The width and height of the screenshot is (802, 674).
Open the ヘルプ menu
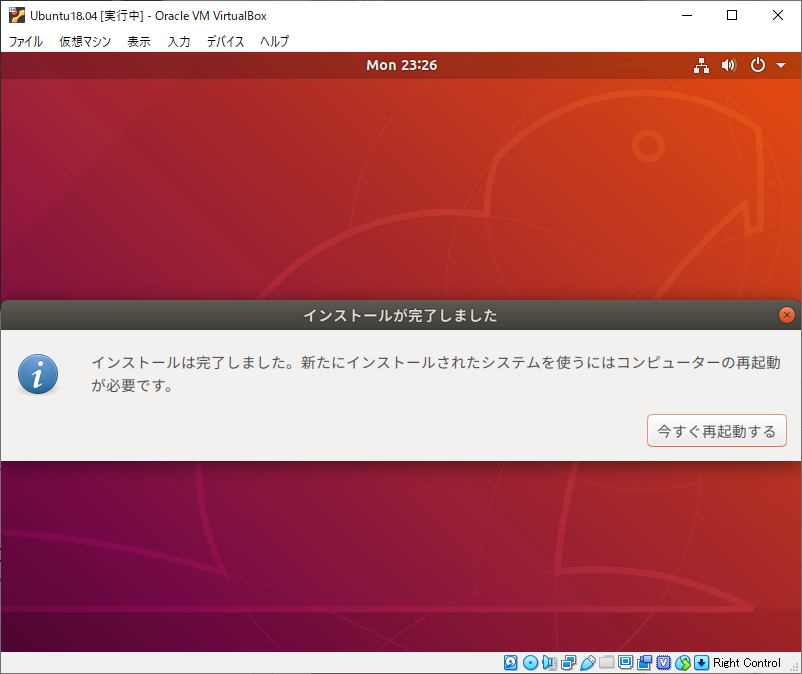click(274, 41)
